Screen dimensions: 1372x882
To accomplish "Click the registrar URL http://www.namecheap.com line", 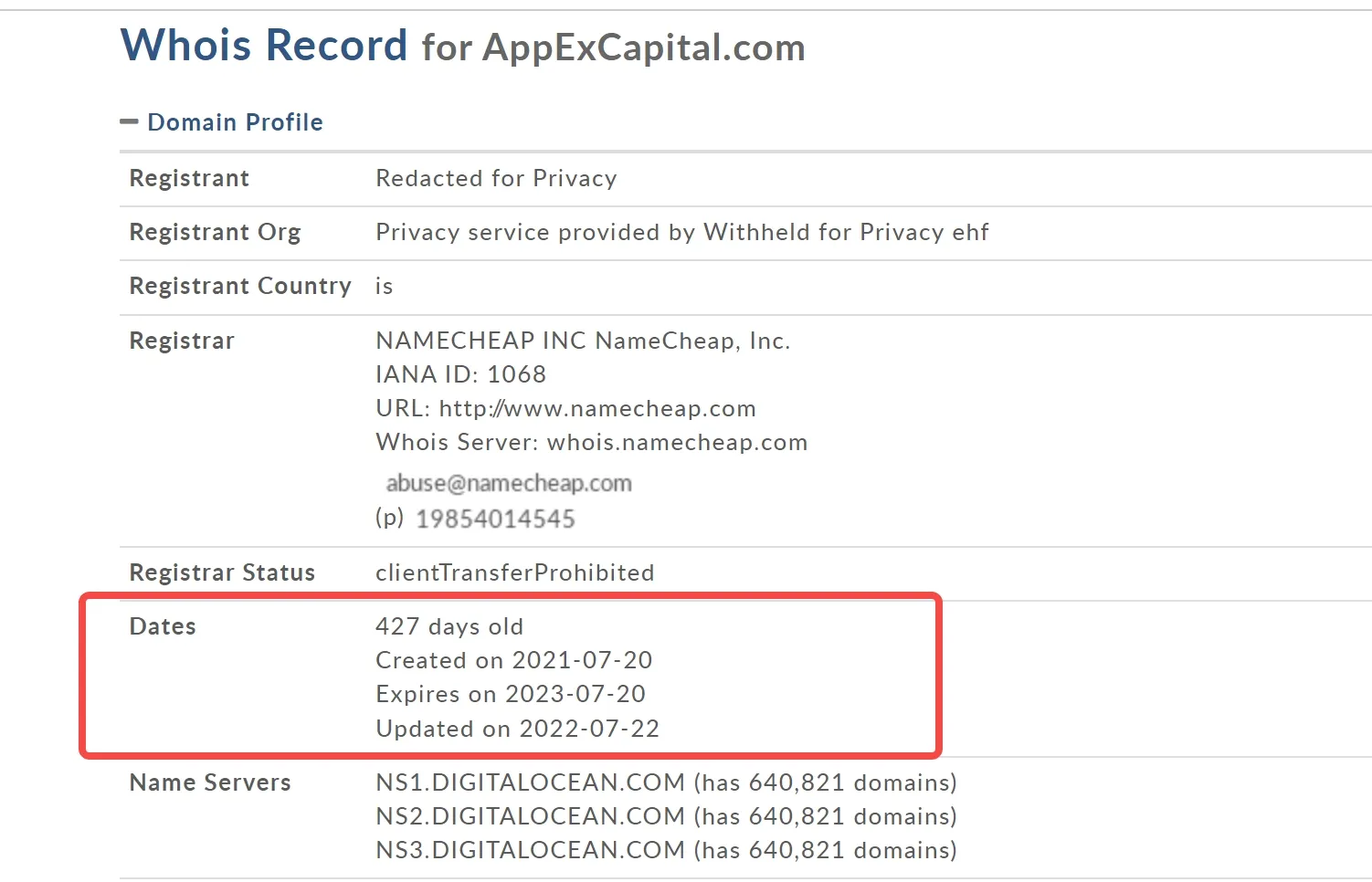I will pyautogui.click(x=566, y=408).
